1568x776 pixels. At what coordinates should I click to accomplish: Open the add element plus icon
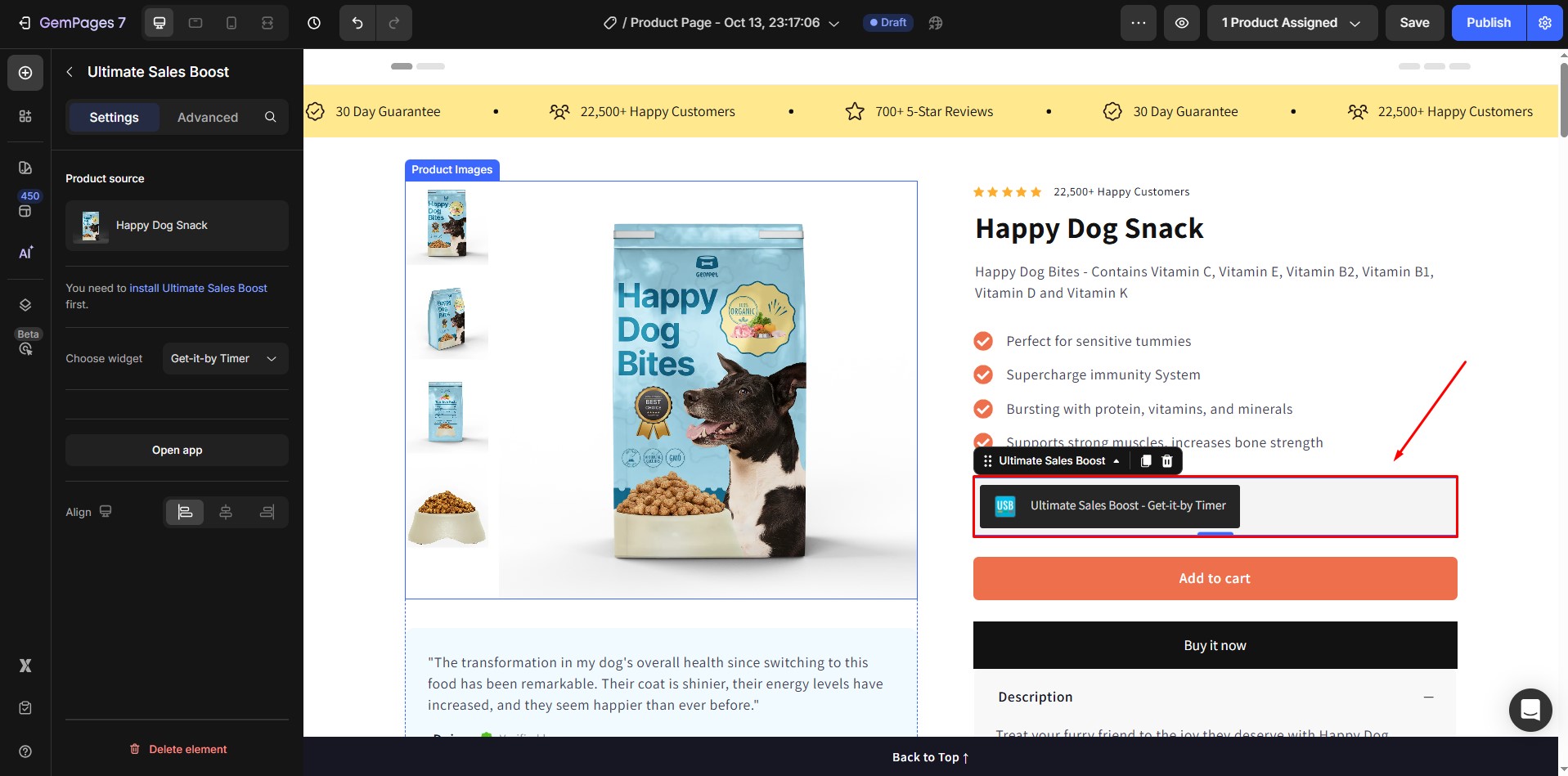coord(25,73)
